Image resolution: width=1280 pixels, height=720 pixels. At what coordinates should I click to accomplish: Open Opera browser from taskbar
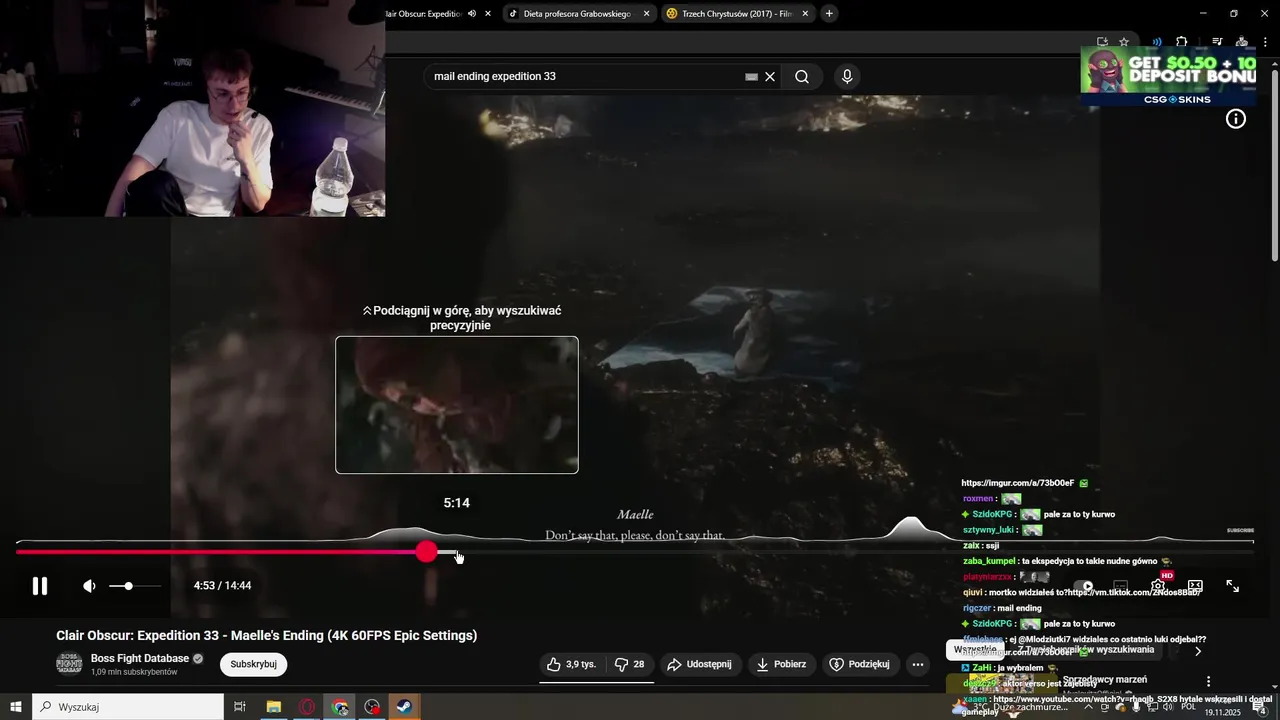[x=307, y=707]
